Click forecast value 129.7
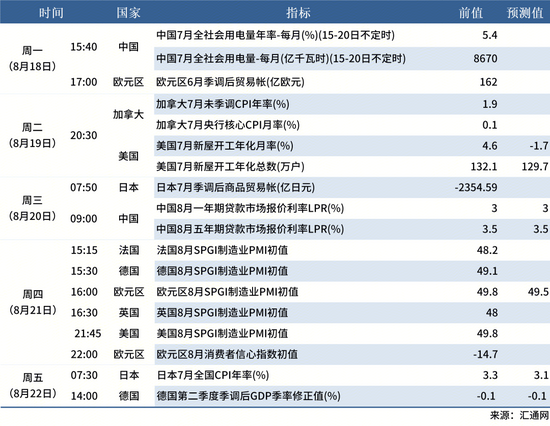 click(x=535, y=166)
